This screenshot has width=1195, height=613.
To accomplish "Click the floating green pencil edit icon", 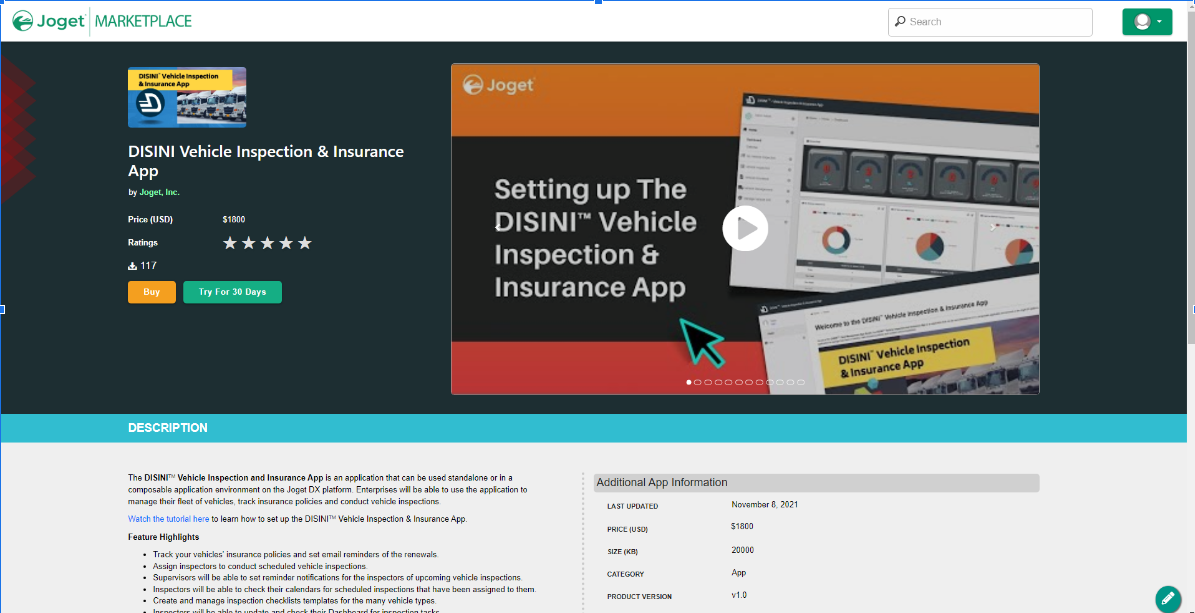I will 1167,598.
